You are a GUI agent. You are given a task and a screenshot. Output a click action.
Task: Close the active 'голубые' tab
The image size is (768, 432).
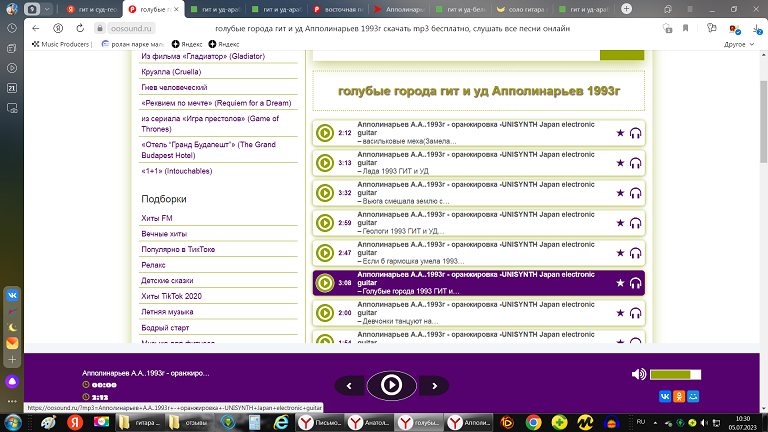pyautogui.click(x=176, y=9)
